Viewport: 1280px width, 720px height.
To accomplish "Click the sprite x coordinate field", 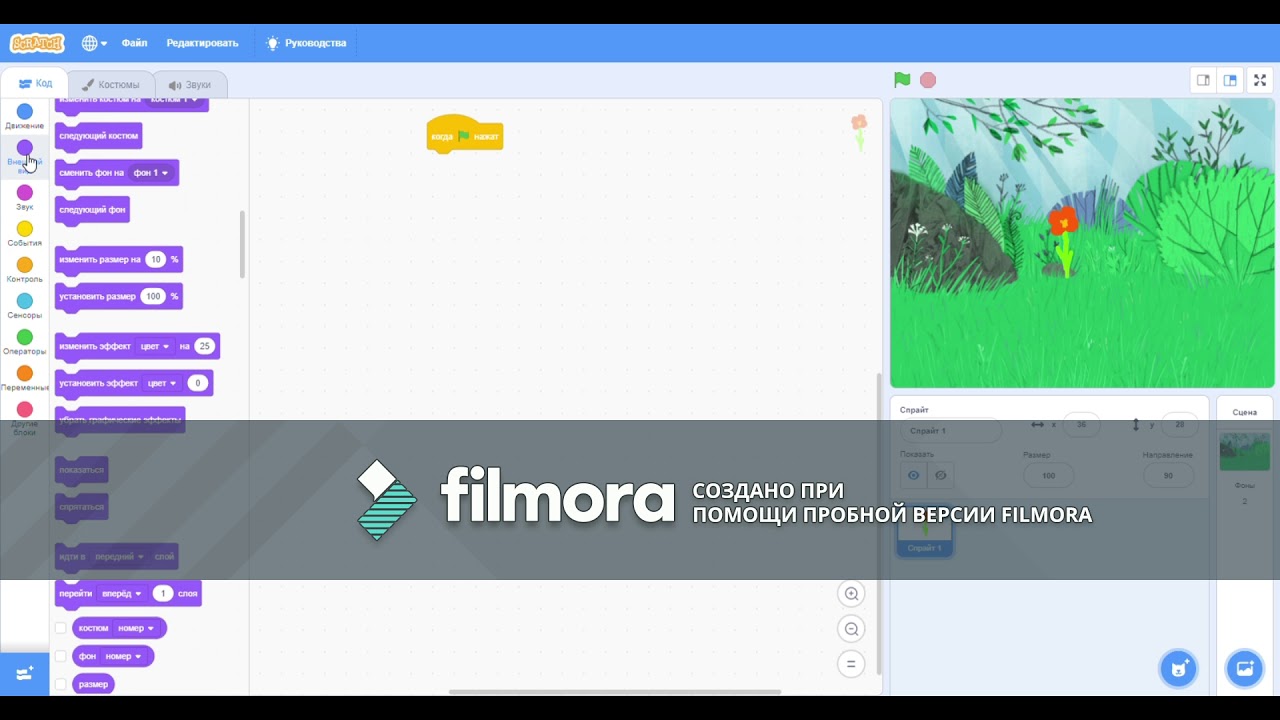I will 1081,425.
